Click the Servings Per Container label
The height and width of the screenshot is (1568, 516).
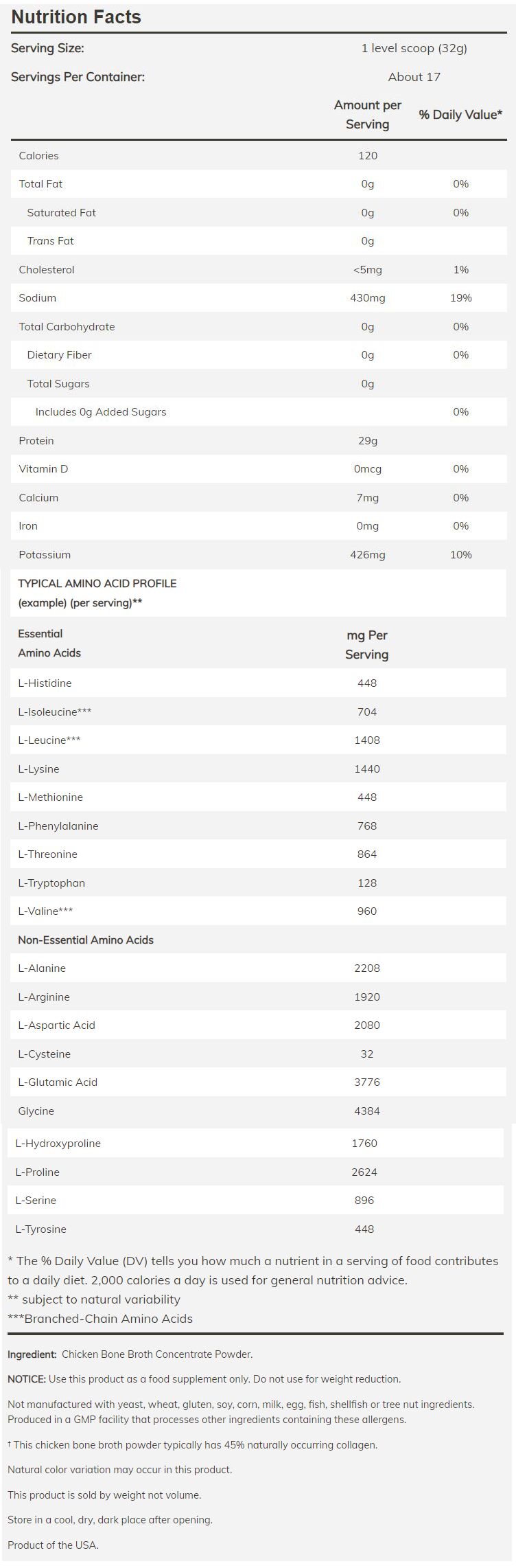click(78, 77)
